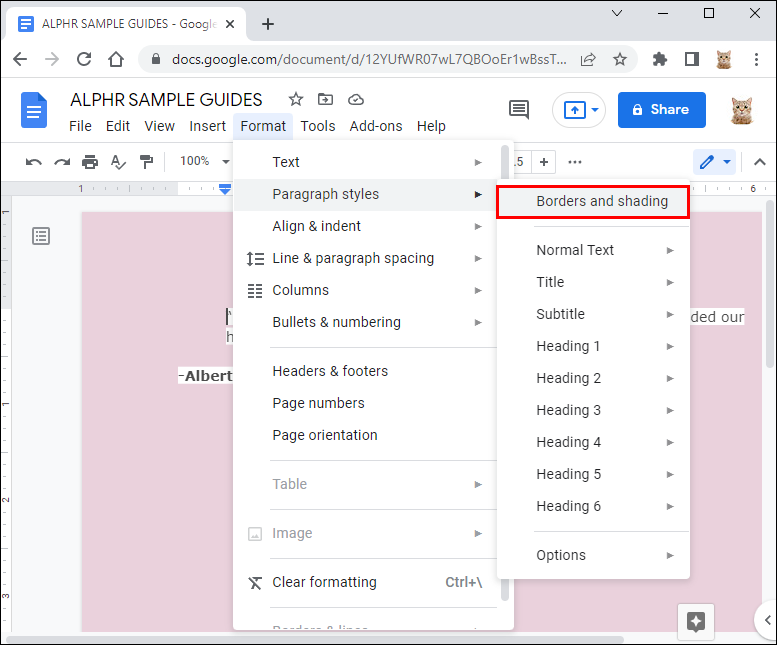This screenshot has height=645, width=777.
Task: Bookmark this page with the star
Action: (619, 59)
